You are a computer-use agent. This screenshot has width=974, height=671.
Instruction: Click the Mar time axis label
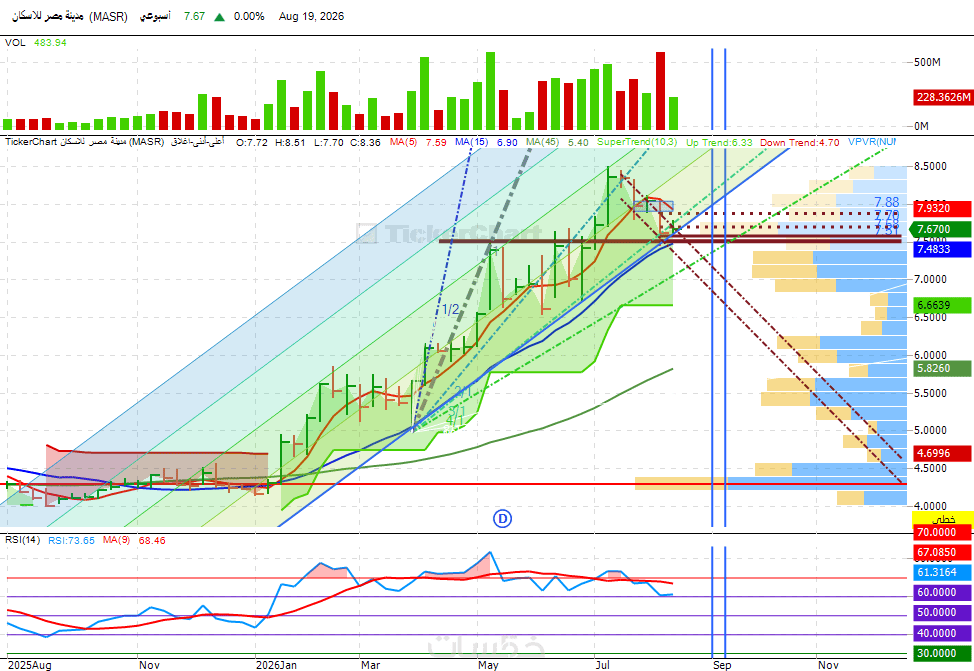(370, 665)
